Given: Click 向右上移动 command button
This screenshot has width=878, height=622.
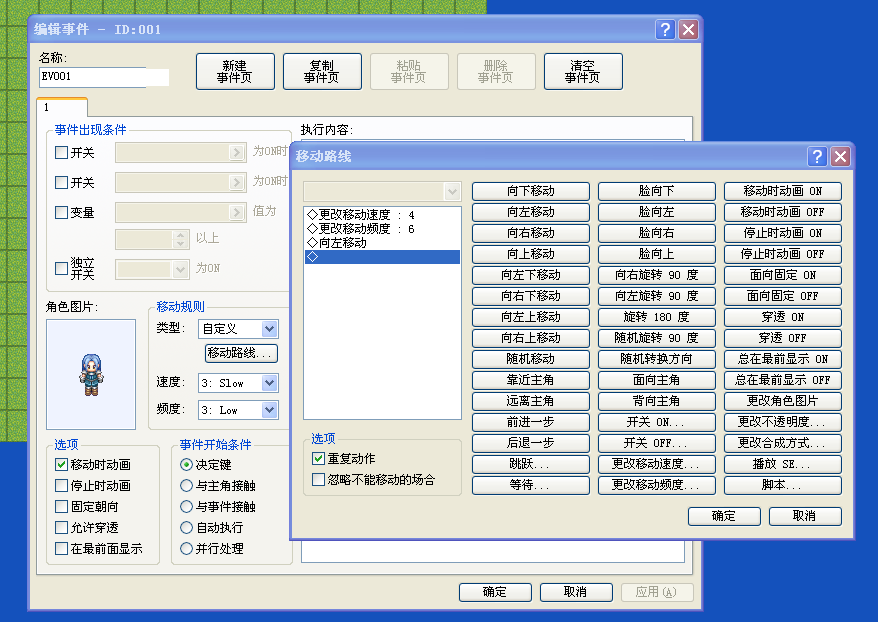Looking at the screenshot, I should point(531,338).
